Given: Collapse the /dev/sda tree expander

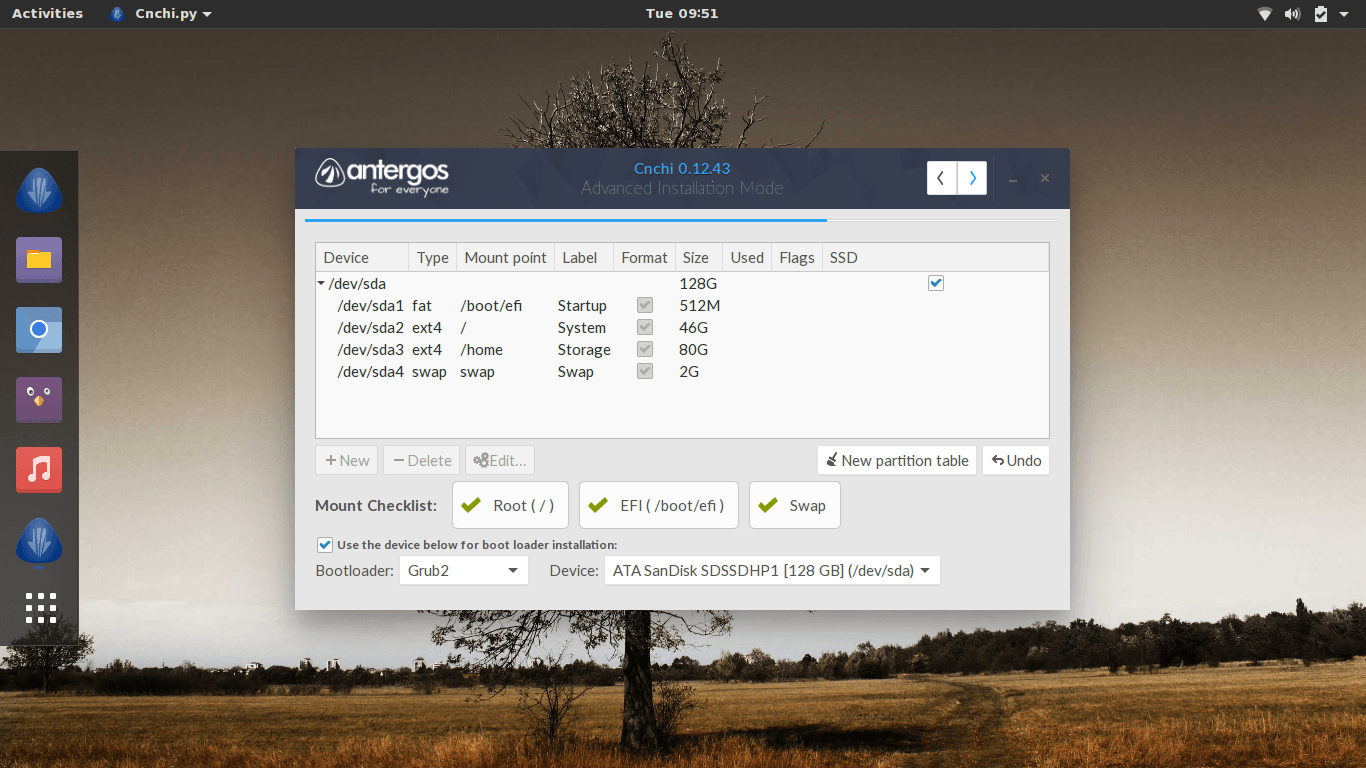Looking at the screenshot, I should pyautogui.click(x=321, y=284).
